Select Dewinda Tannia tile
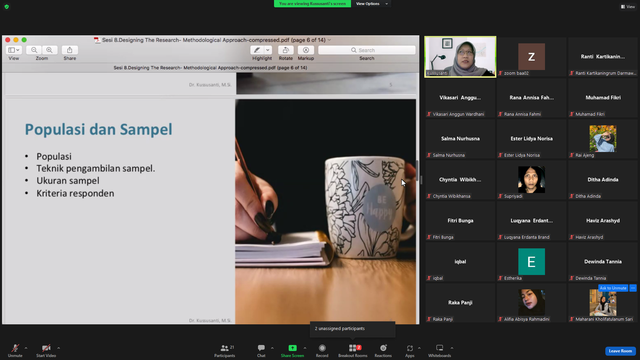640x360 pixels. 603,262
